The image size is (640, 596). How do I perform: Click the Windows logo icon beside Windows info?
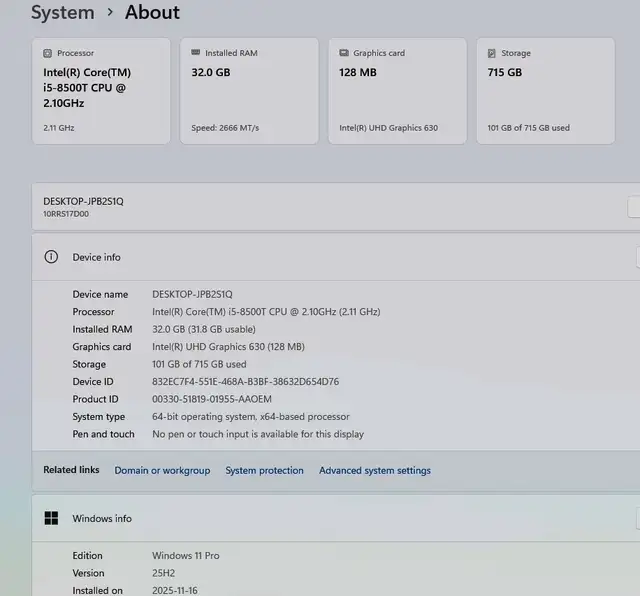[51, 518]
